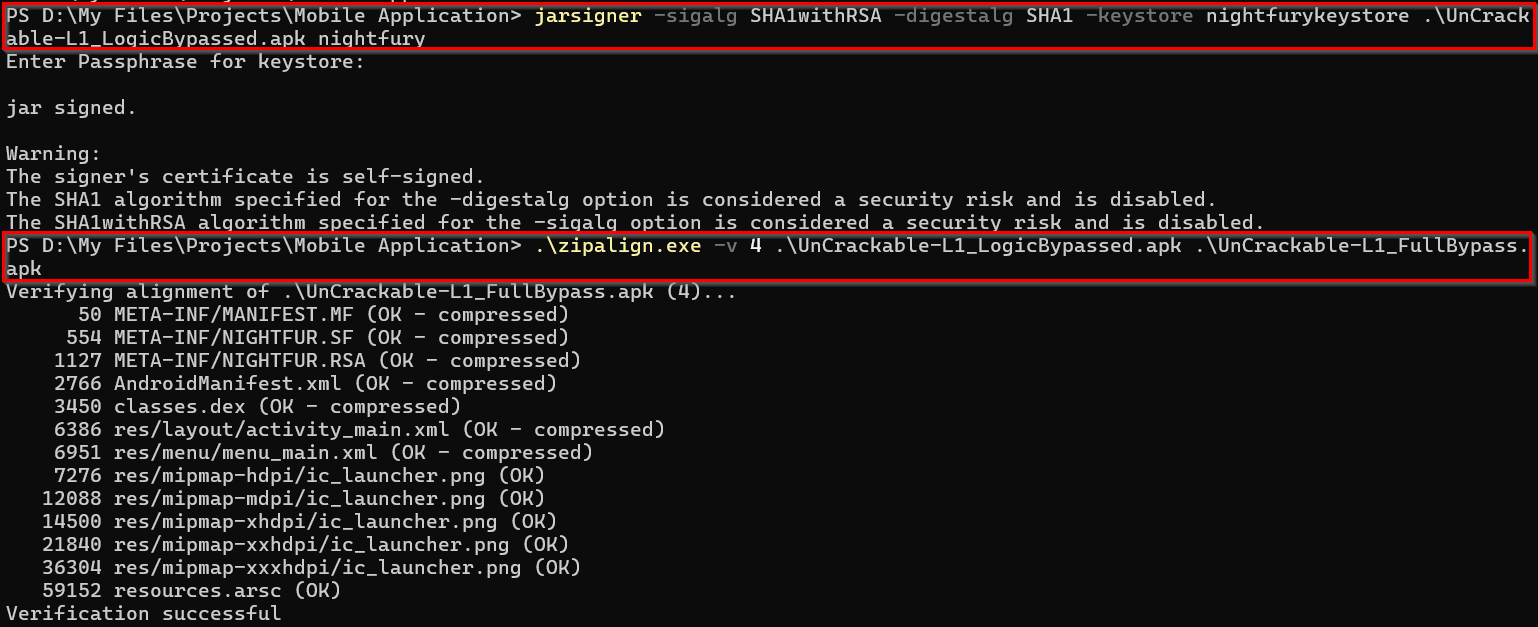Click the Enter Passphrase for keystore prompt
This screenshot has height=627, width=1538.
click(x=185, y=62)
